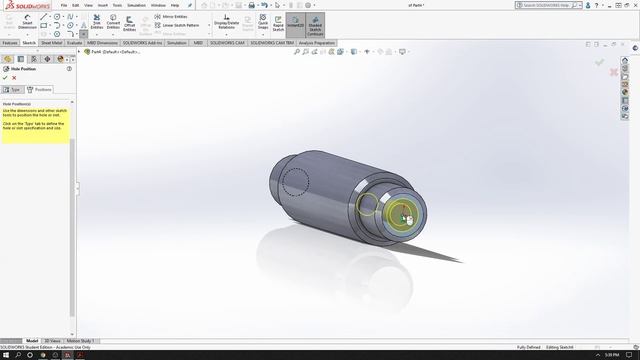This screenshot has height=360, width=640.
Task: Click Select cursor tool in quick access
Action: tap(277, 5)
